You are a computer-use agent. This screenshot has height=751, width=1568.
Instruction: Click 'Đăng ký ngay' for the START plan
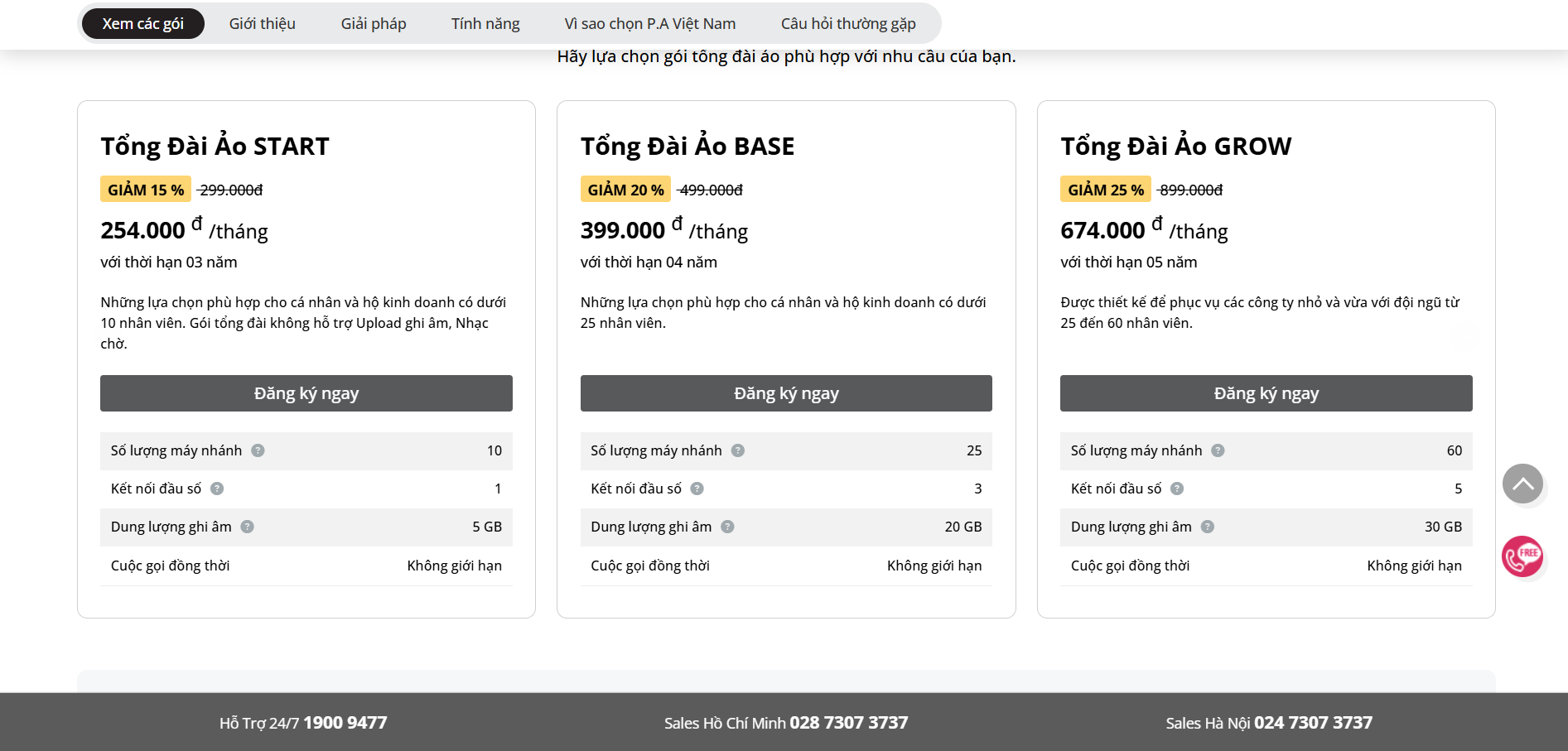point(306,393)
